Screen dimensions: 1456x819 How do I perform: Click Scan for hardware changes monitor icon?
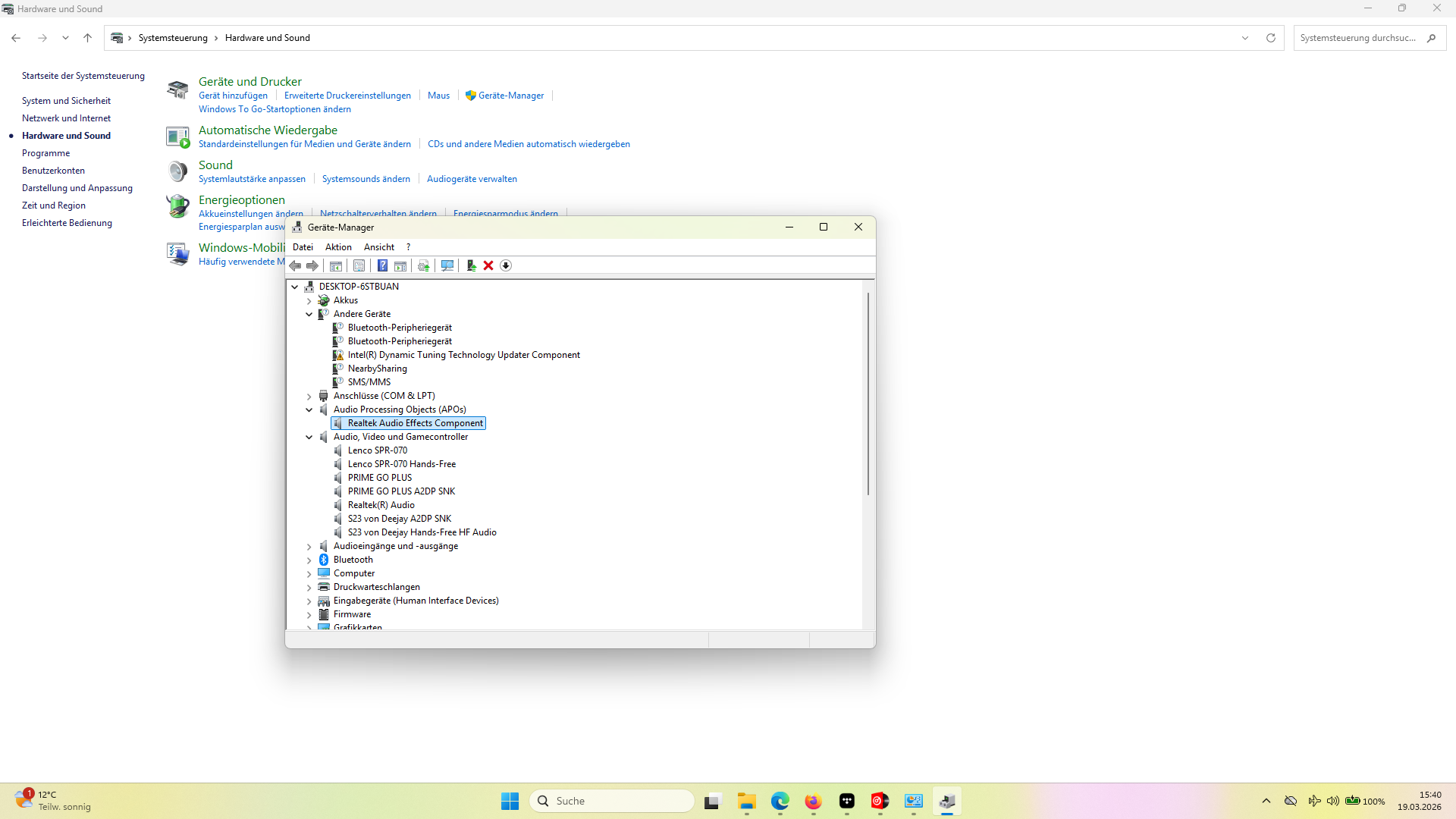[x=447, y=265]
